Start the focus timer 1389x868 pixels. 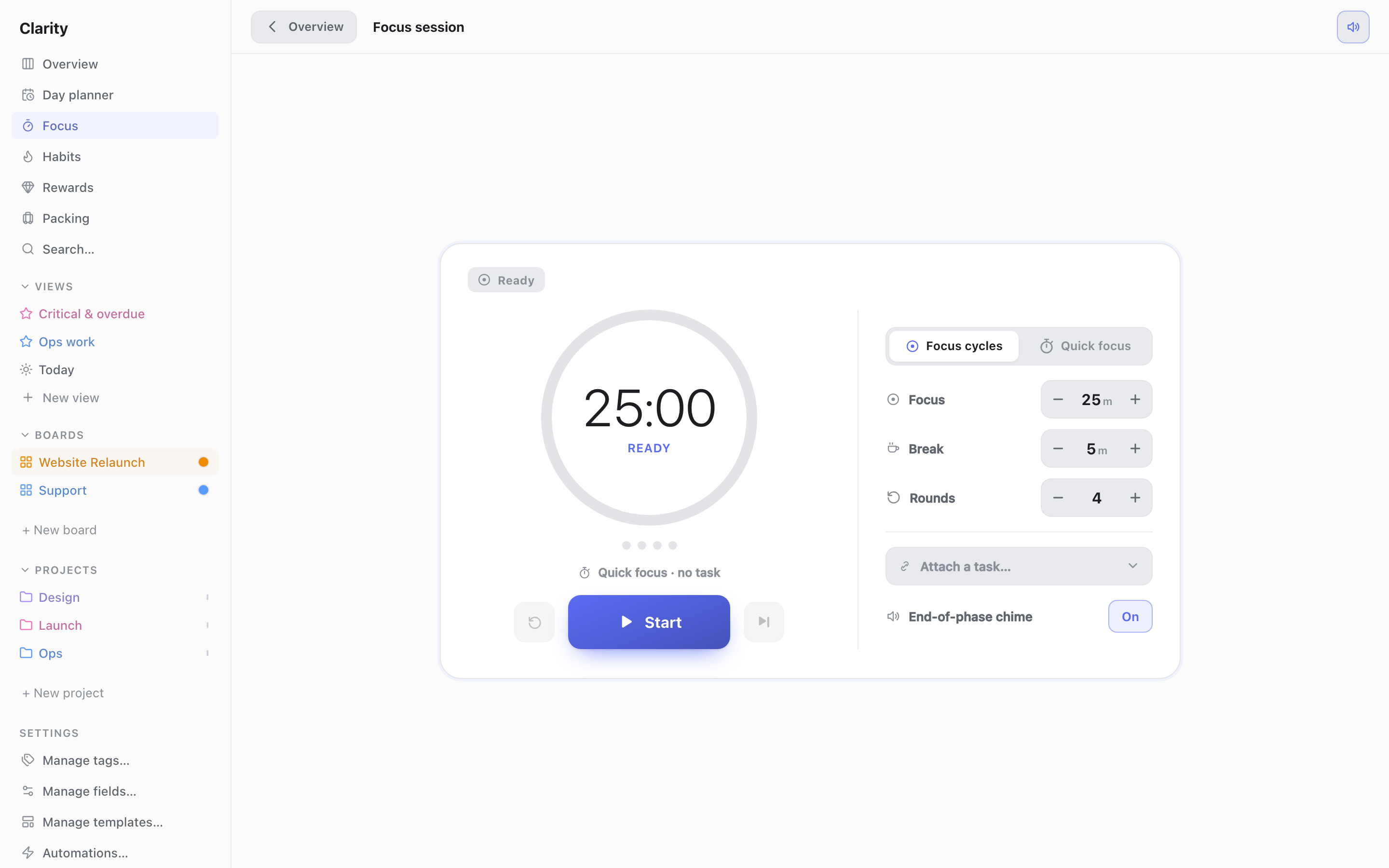[649, 622]
